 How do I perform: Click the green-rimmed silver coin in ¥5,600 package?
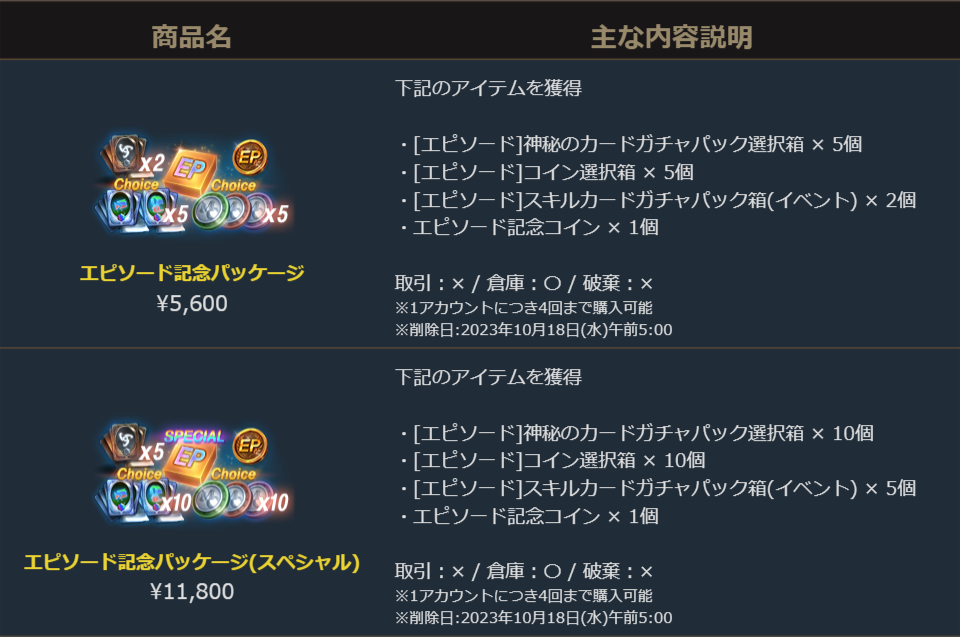click(209, 209)
